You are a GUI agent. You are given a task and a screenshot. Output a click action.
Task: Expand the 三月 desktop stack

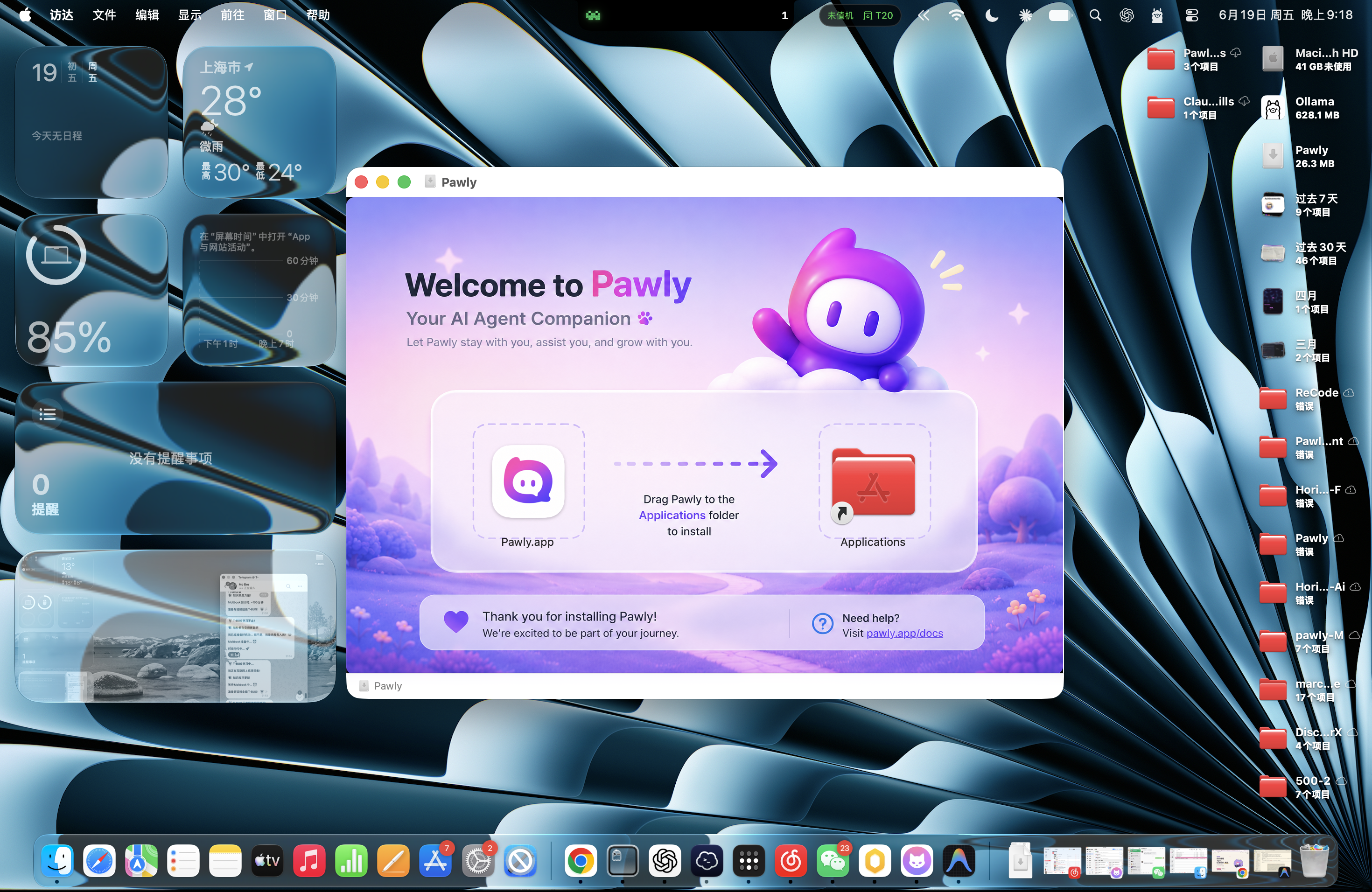(1273, 350)
